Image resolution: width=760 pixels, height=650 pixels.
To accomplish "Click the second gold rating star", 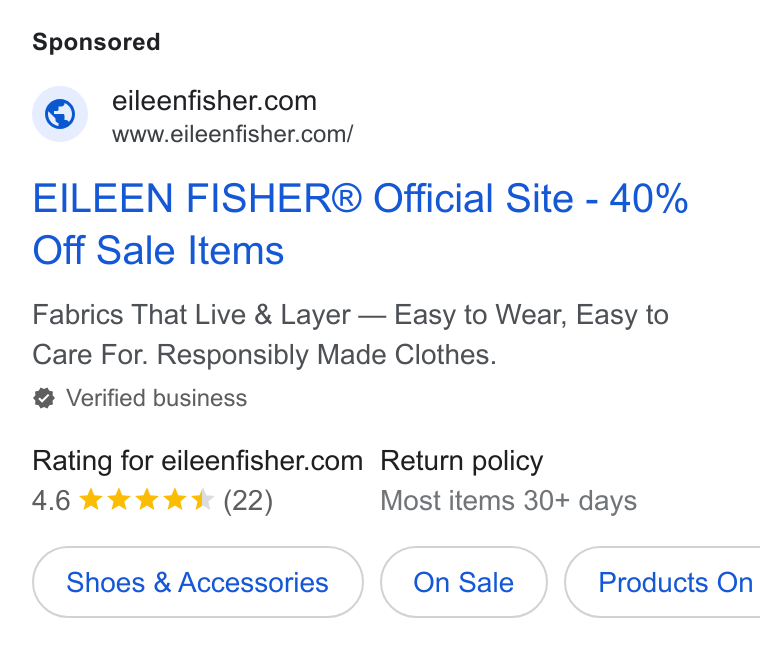I will 119,500.
